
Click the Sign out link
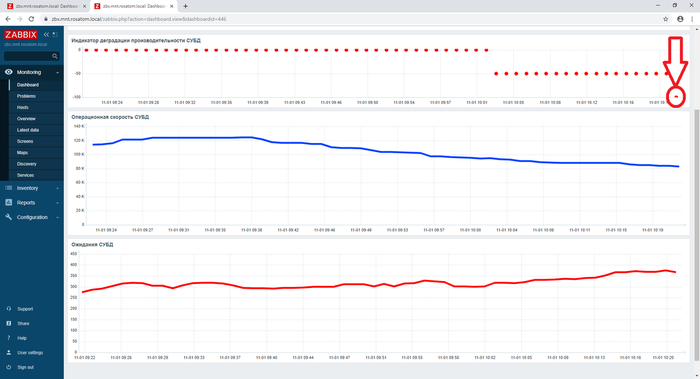[25, 367]
